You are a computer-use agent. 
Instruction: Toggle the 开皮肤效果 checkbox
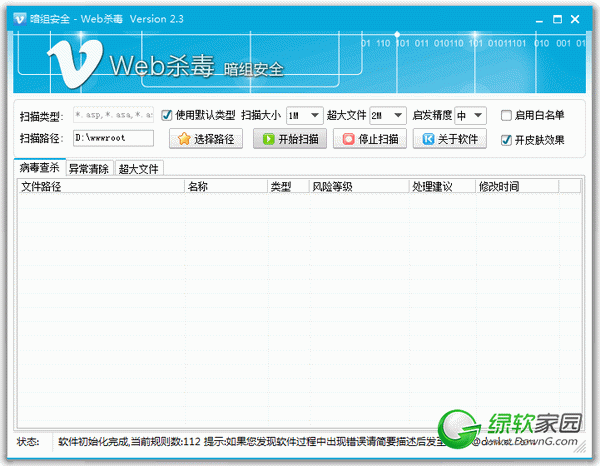[x=506, y=140]
